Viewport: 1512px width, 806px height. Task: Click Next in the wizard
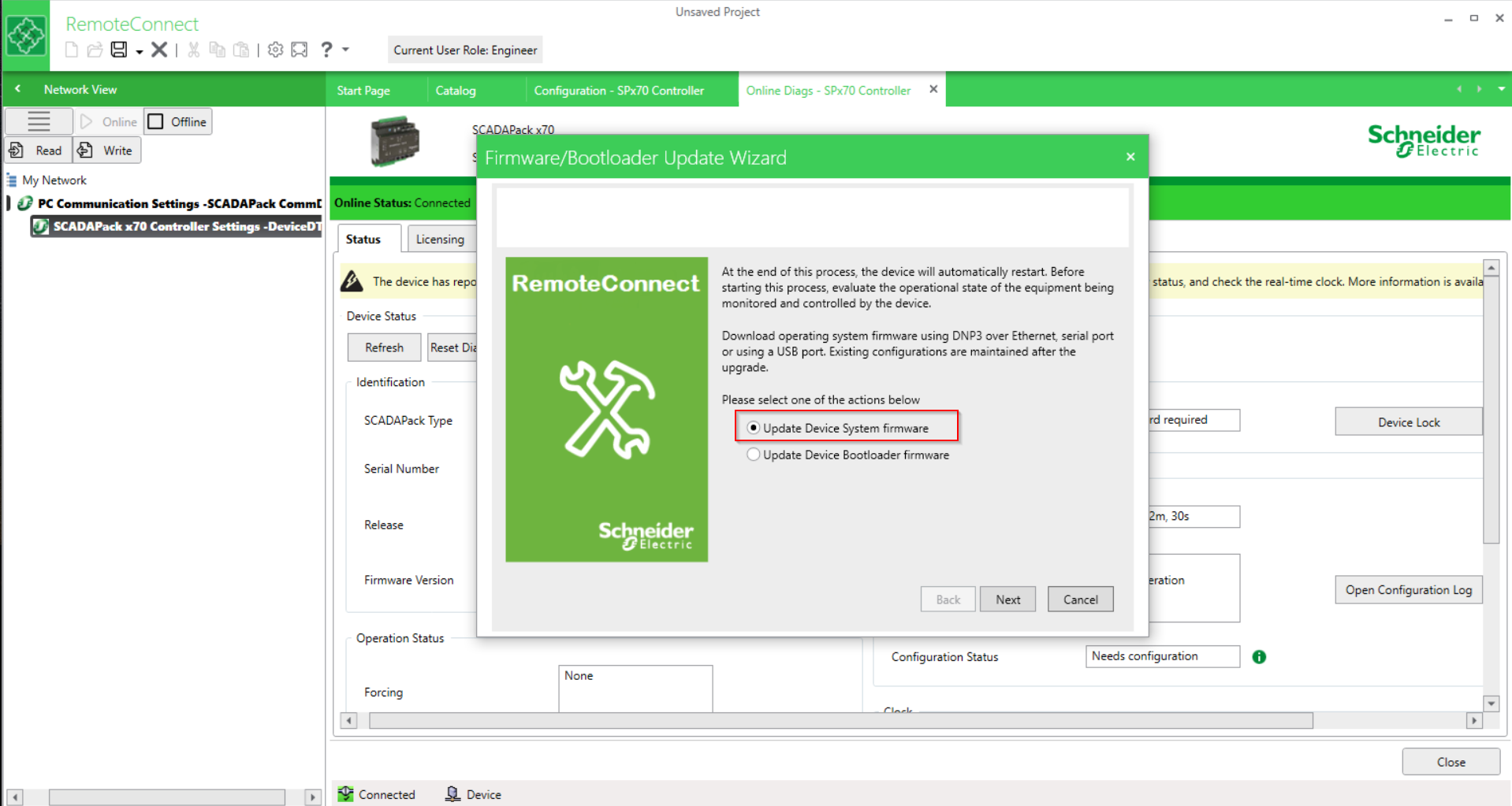pos(1007,600)
